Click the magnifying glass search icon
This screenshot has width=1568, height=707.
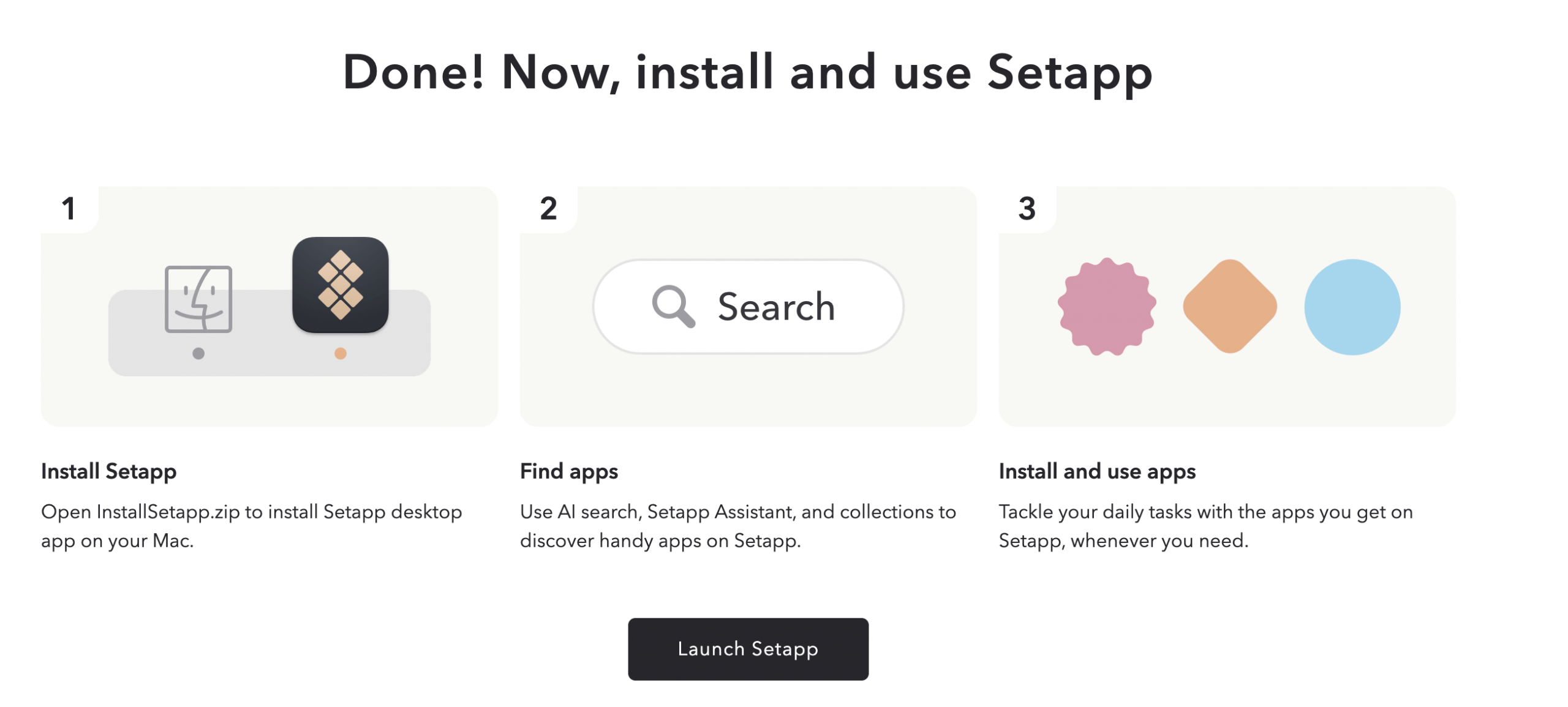672,305
